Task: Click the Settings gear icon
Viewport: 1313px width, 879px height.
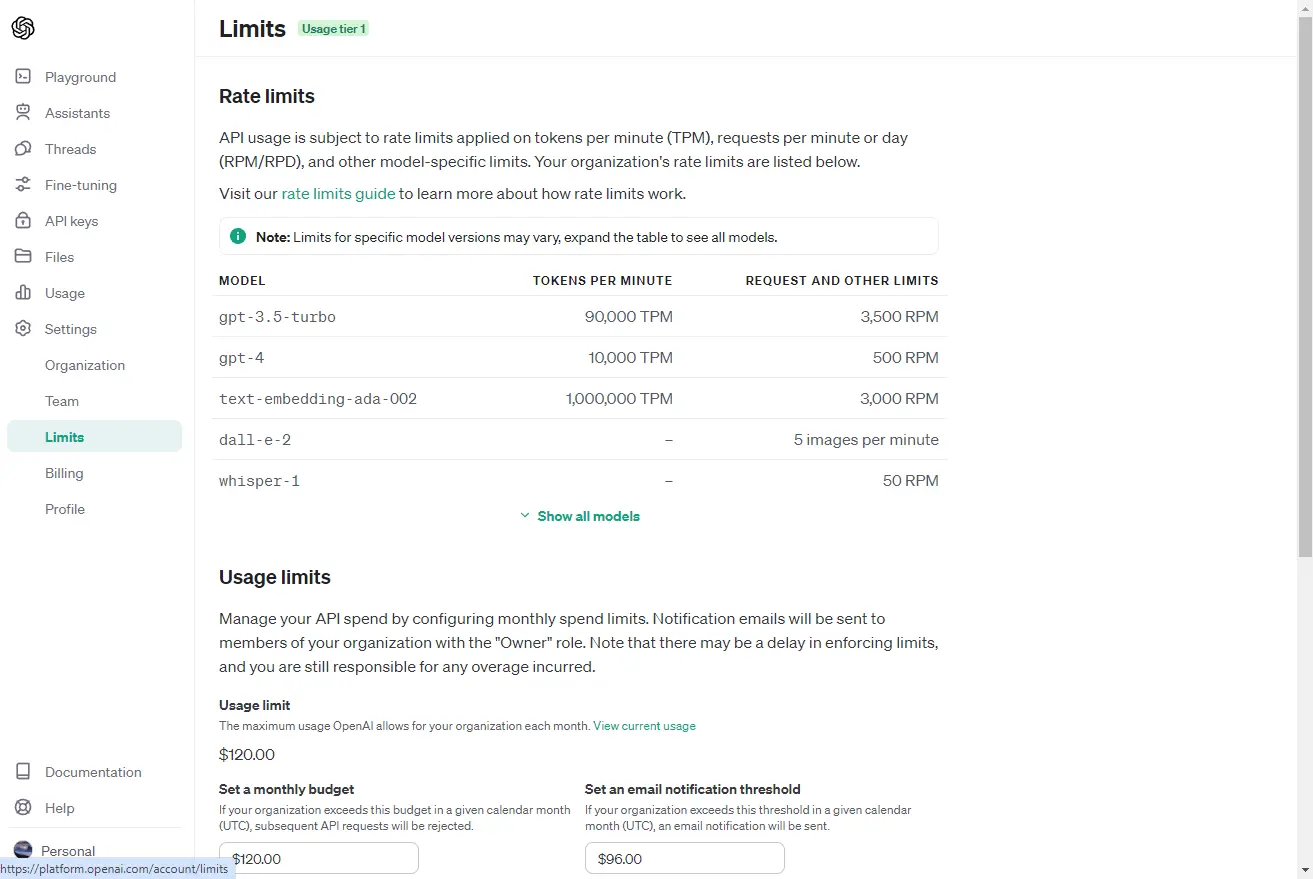Action: 23,329
